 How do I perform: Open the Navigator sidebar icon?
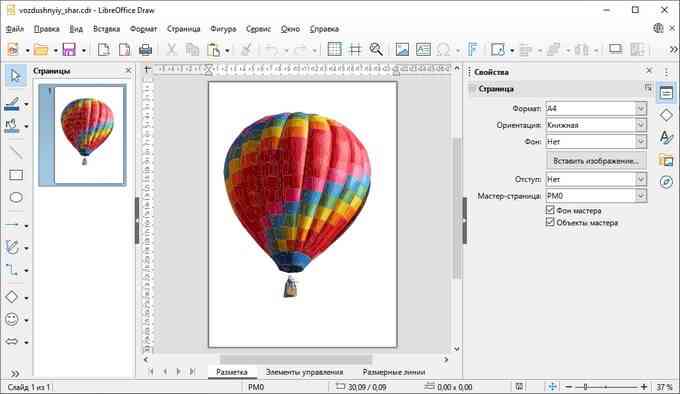click(666, 182)
